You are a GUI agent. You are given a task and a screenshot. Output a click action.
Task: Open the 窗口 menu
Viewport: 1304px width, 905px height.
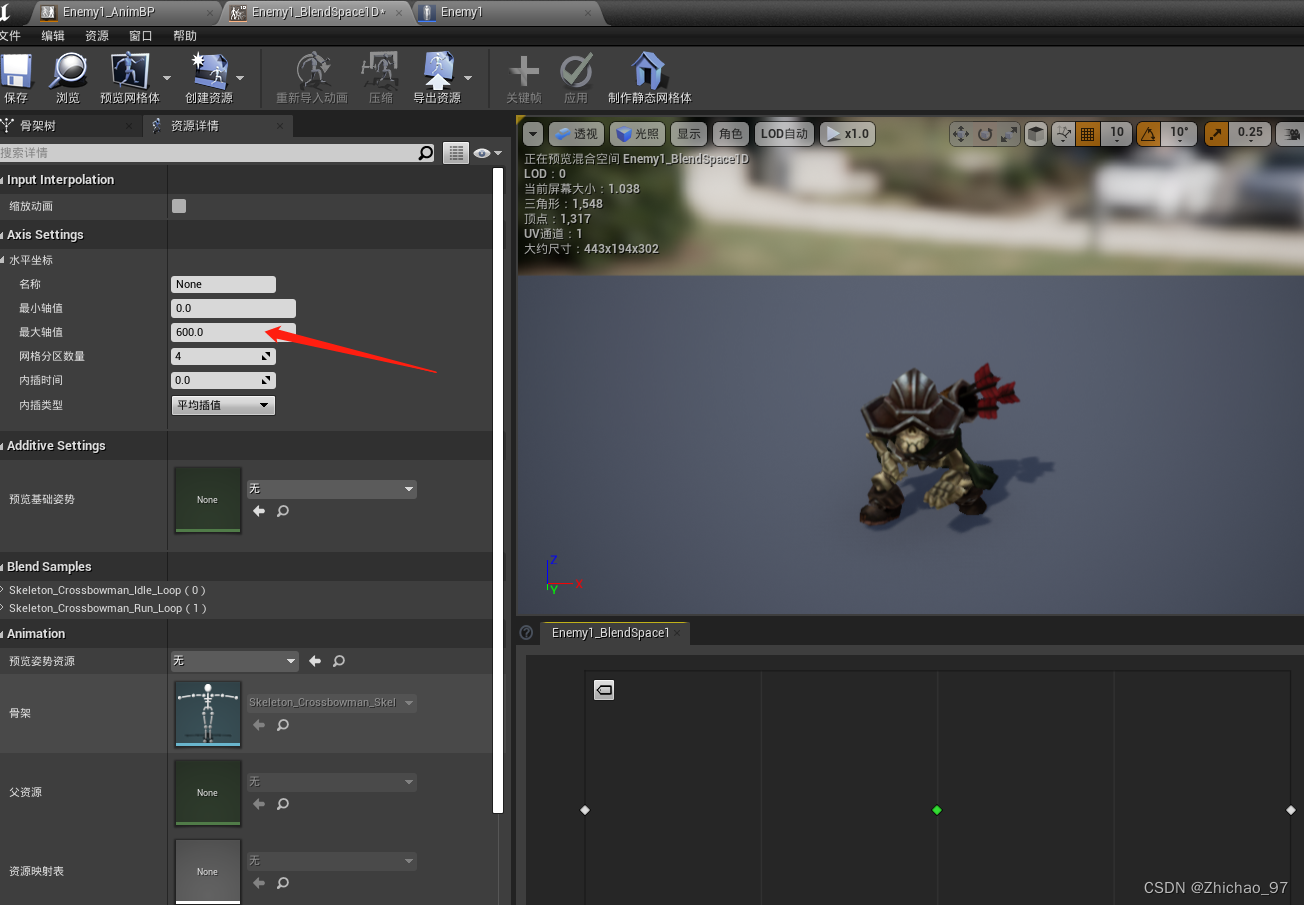click(x=139, y=35)
